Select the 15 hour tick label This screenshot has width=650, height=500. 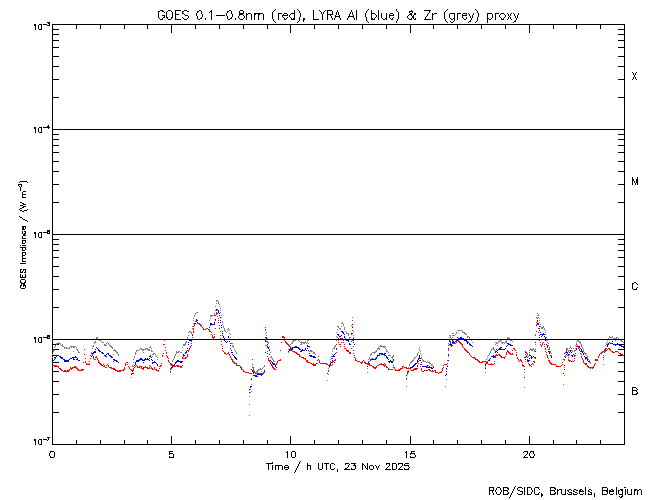click(x=410, y=454)
